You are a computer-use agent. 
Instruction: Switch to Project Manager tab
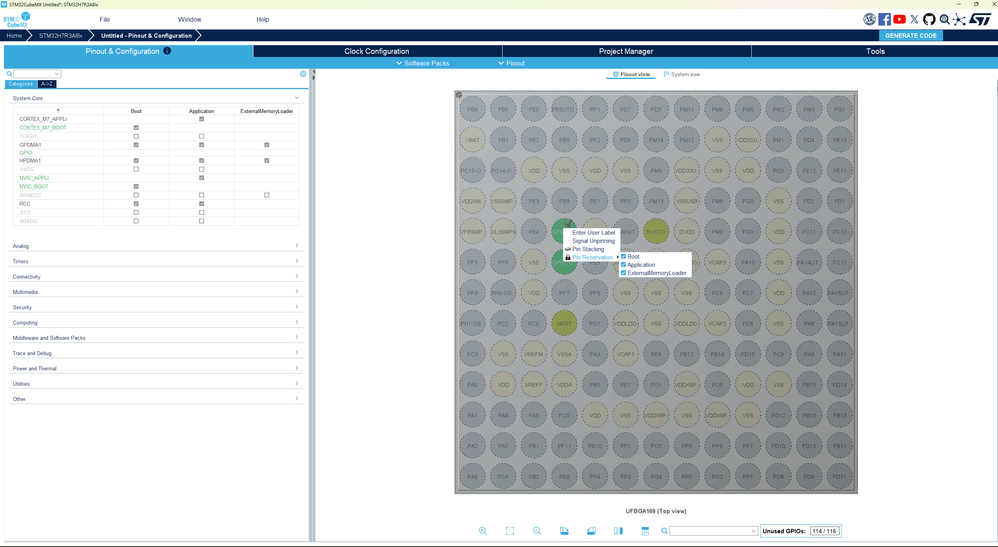tap(626, 51)
